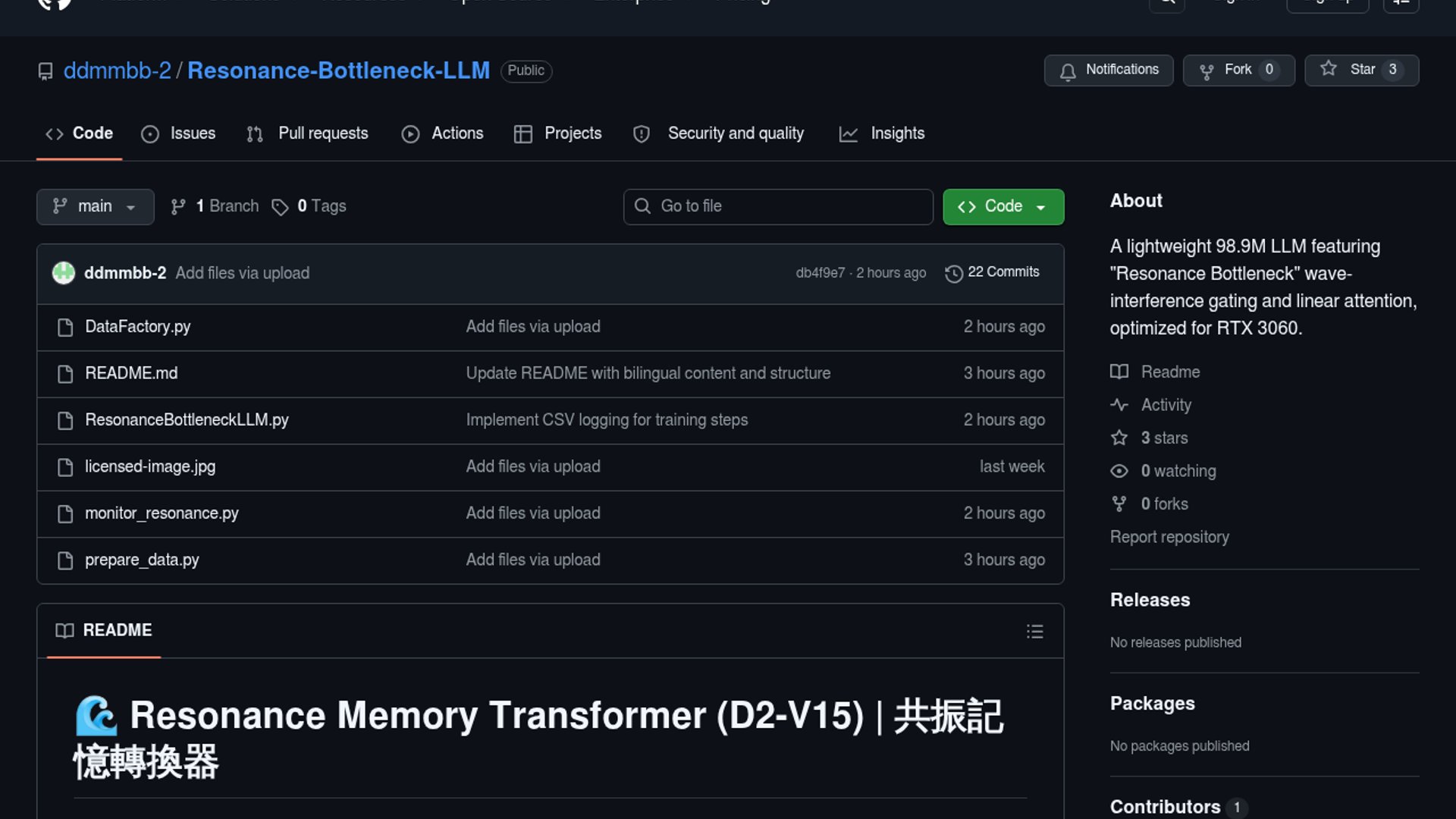This screenshot has height=819, width=1456.
Task: Click the Go to file search field
Action: [778, 206]
